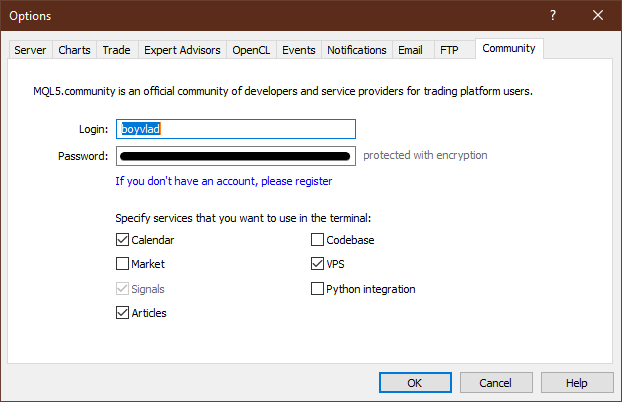Focus the Password field
Image resolution: width=622 pixels, height=402 pixels.
(x=236, y=156)
